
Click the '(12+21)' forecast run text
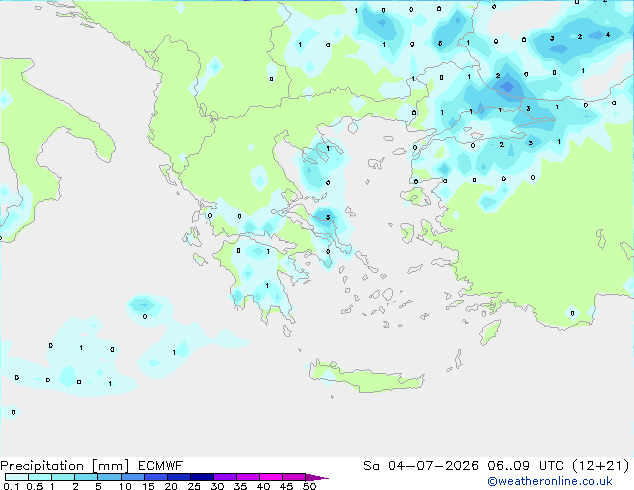(x=601, y=466)
